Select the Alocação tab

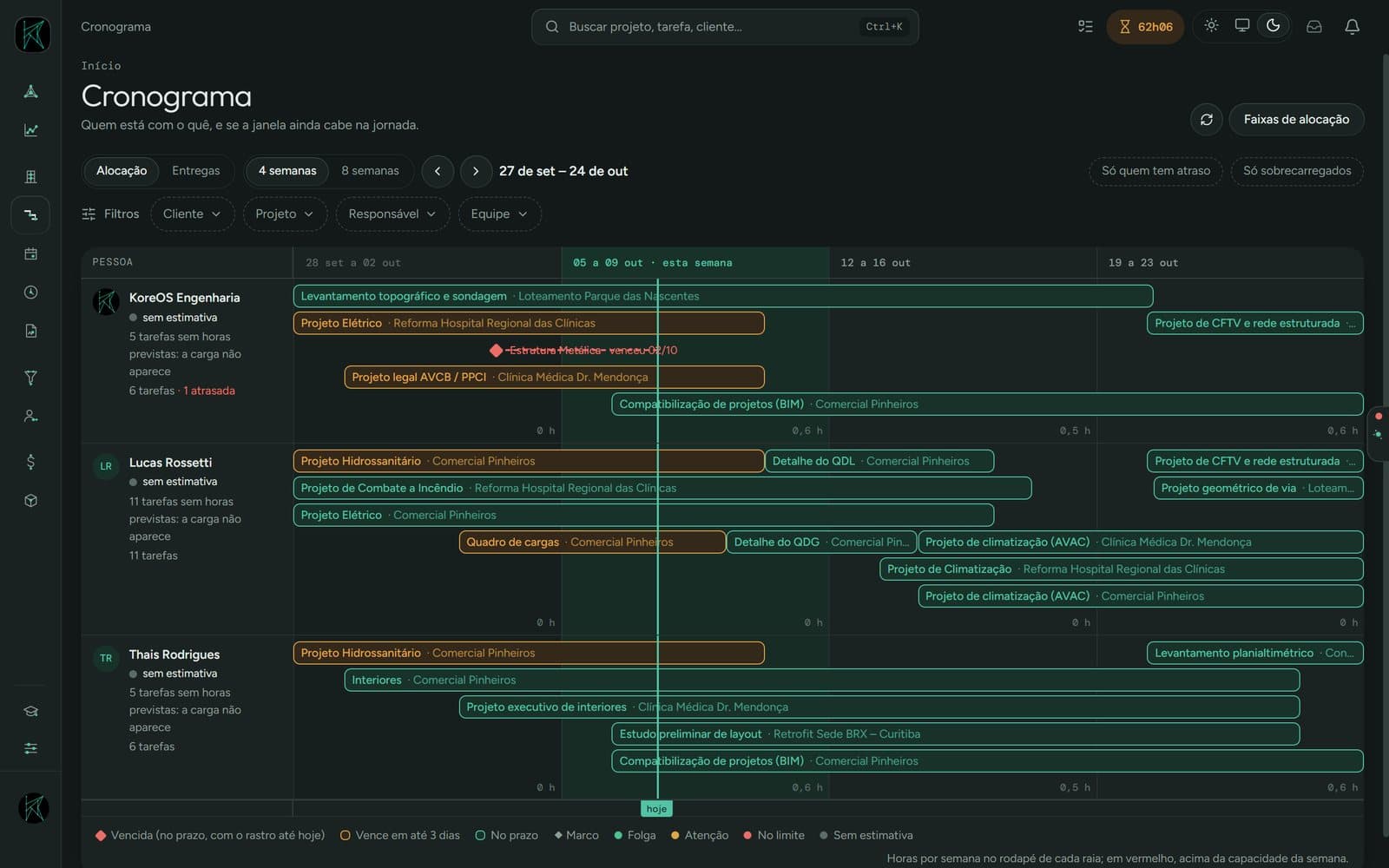122,171
